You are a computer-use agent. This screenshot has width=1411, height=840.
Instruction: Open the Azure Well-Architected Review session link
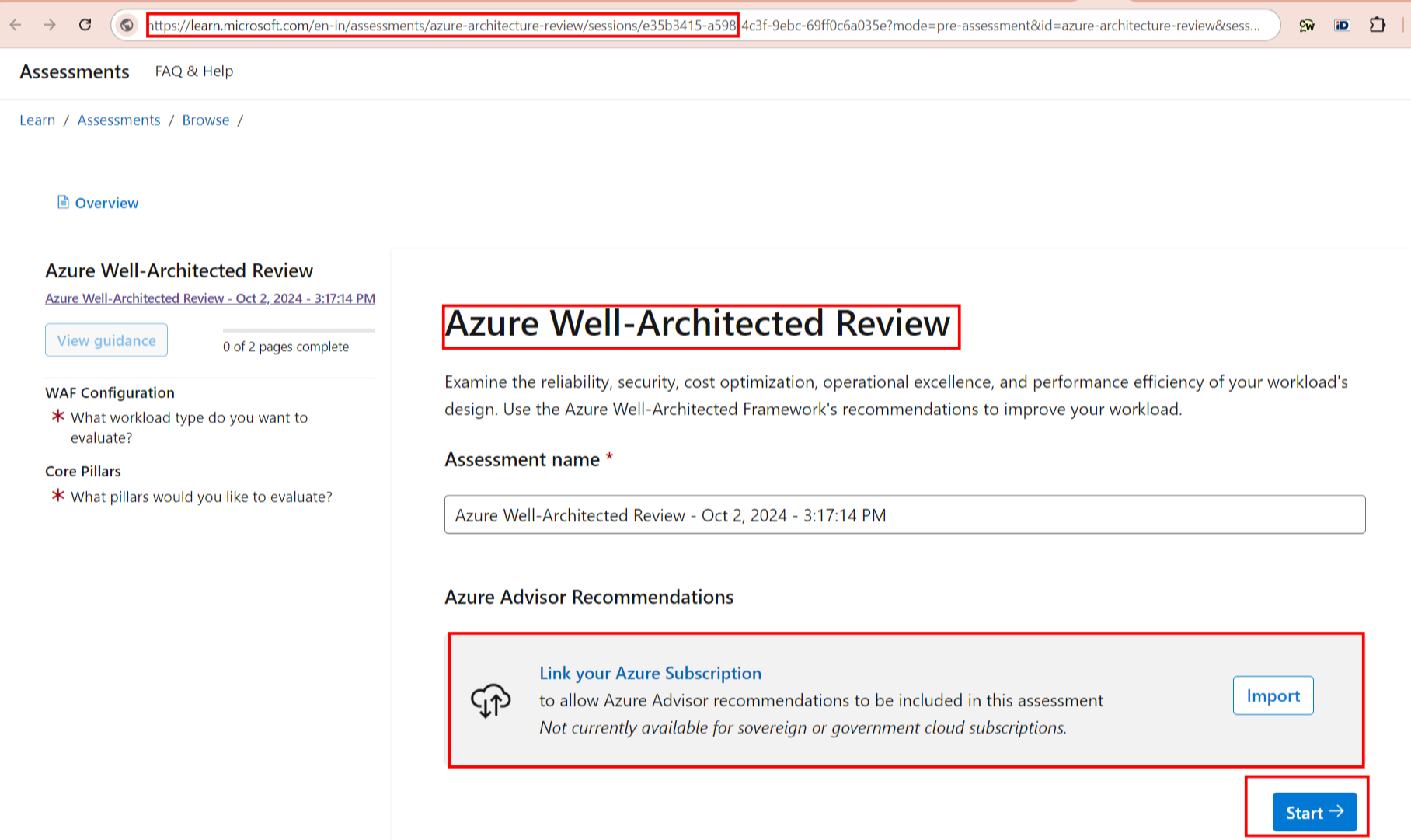click(210, 298)
